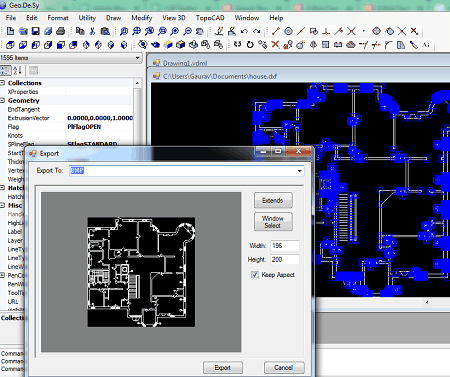Click the categorized view icon in properties panel

pos(5,70)
